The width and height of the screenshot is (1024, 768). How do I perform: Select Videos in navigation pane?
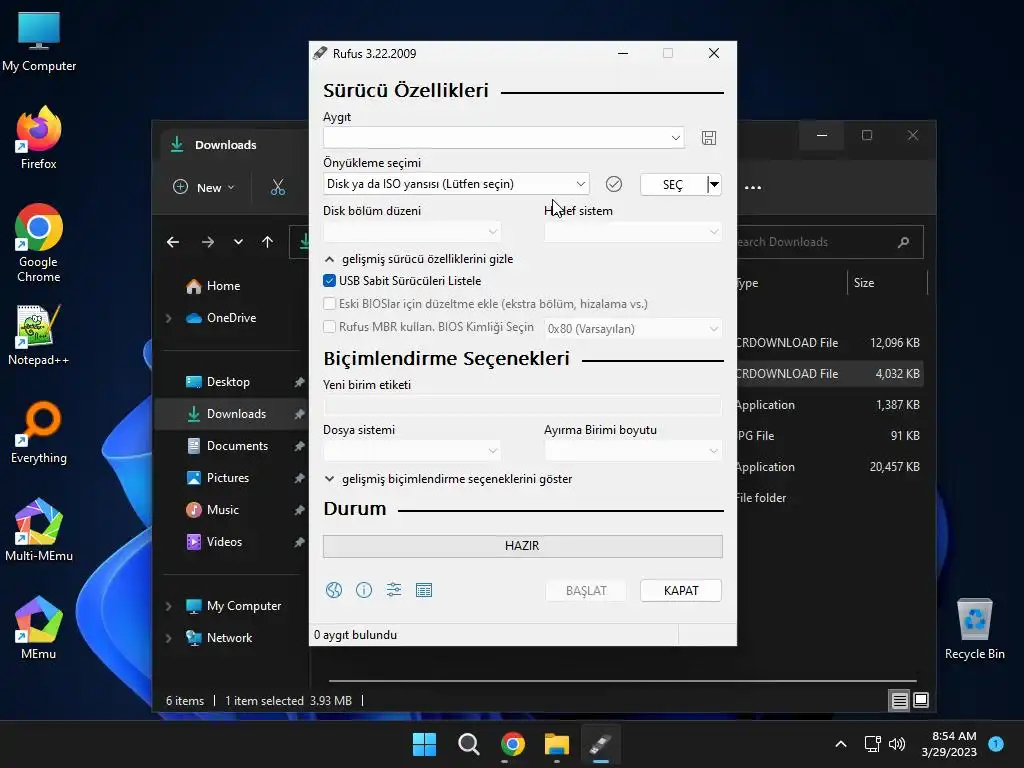(224, 542)
